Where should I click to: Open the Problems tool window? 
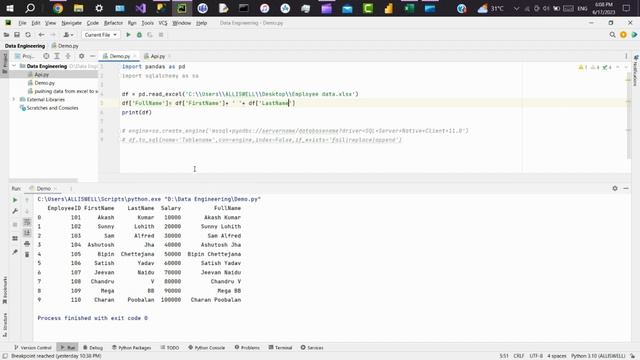pyautogui.click(x=247, y=348)
